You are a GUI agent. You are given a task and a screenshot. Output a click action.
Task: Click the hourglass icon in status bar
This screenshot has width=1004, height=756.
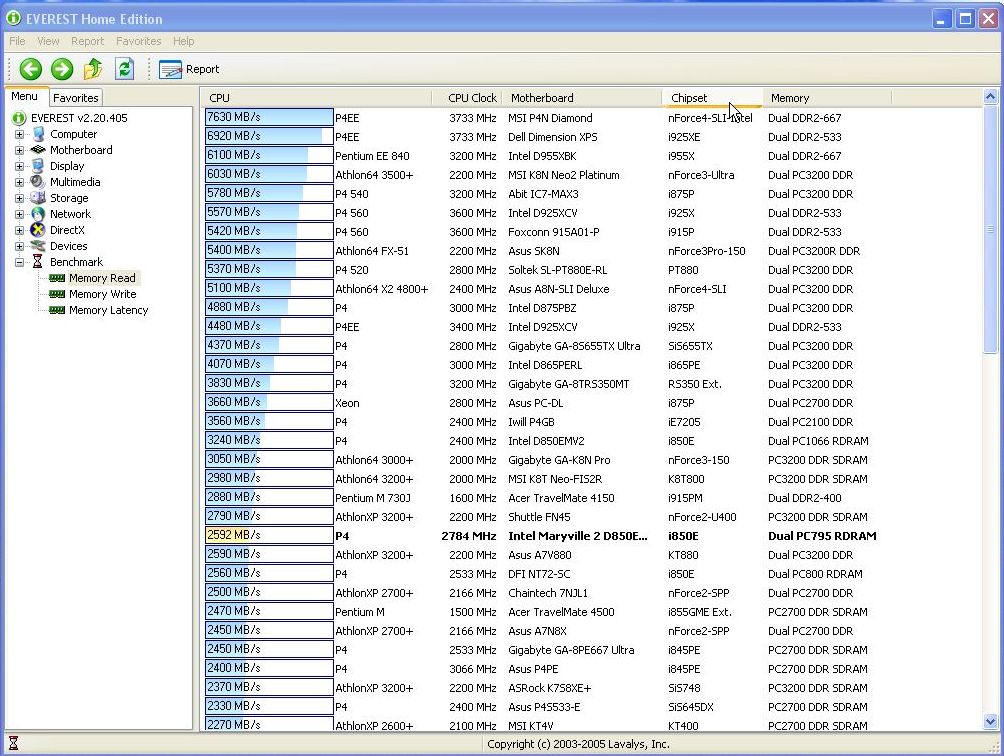[x=13, y=743]
